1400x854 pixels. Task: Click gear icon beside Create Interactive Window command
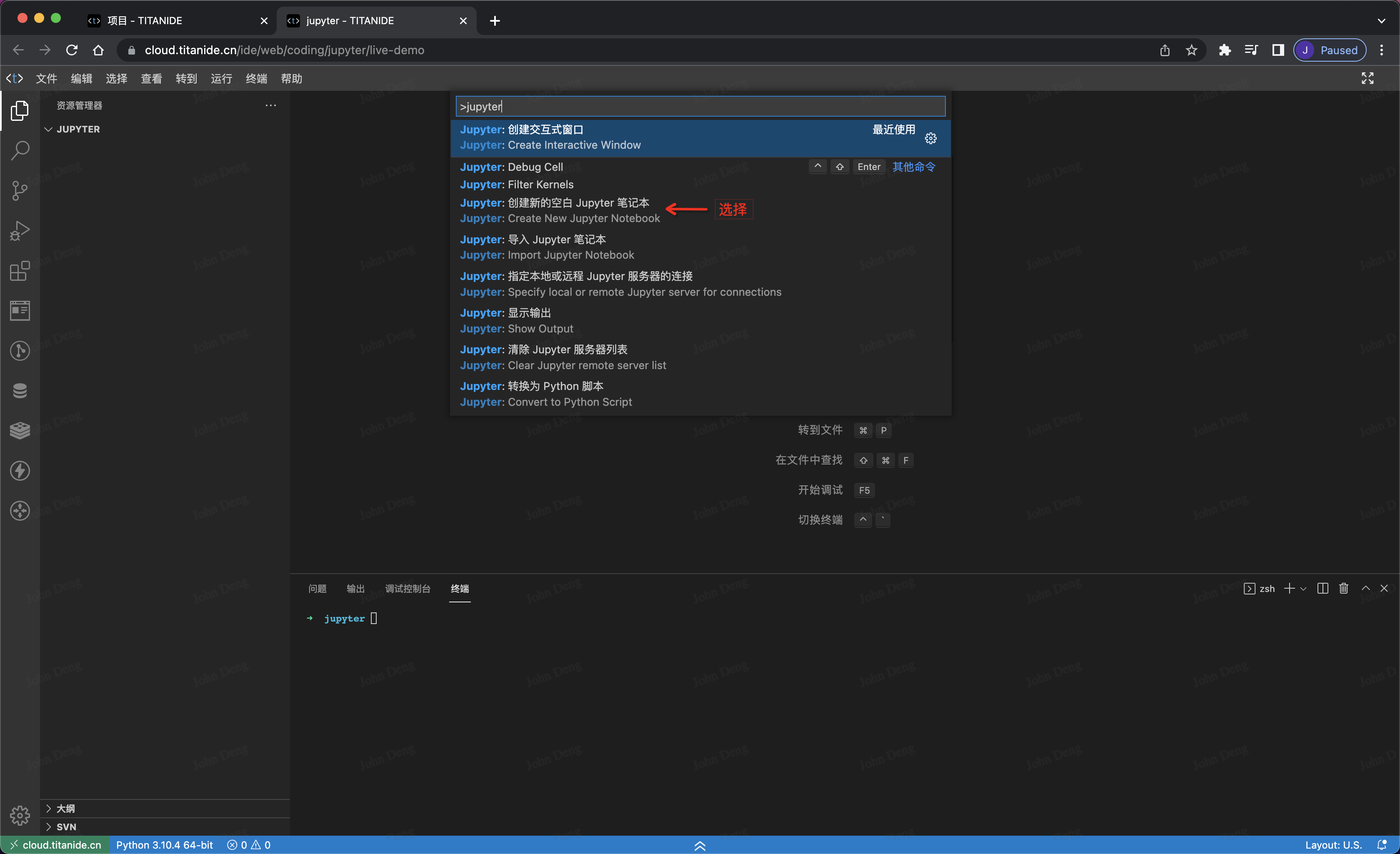coord(930,138)
